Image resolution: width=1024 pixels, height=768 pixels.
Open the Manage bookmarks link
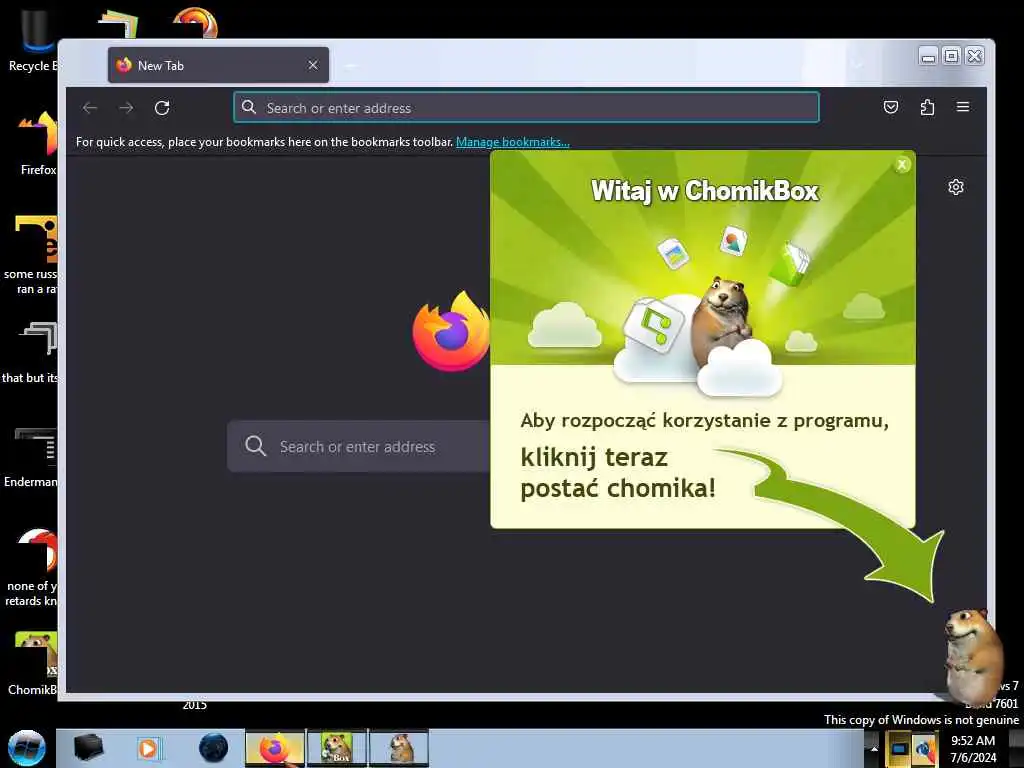(513, 142)
